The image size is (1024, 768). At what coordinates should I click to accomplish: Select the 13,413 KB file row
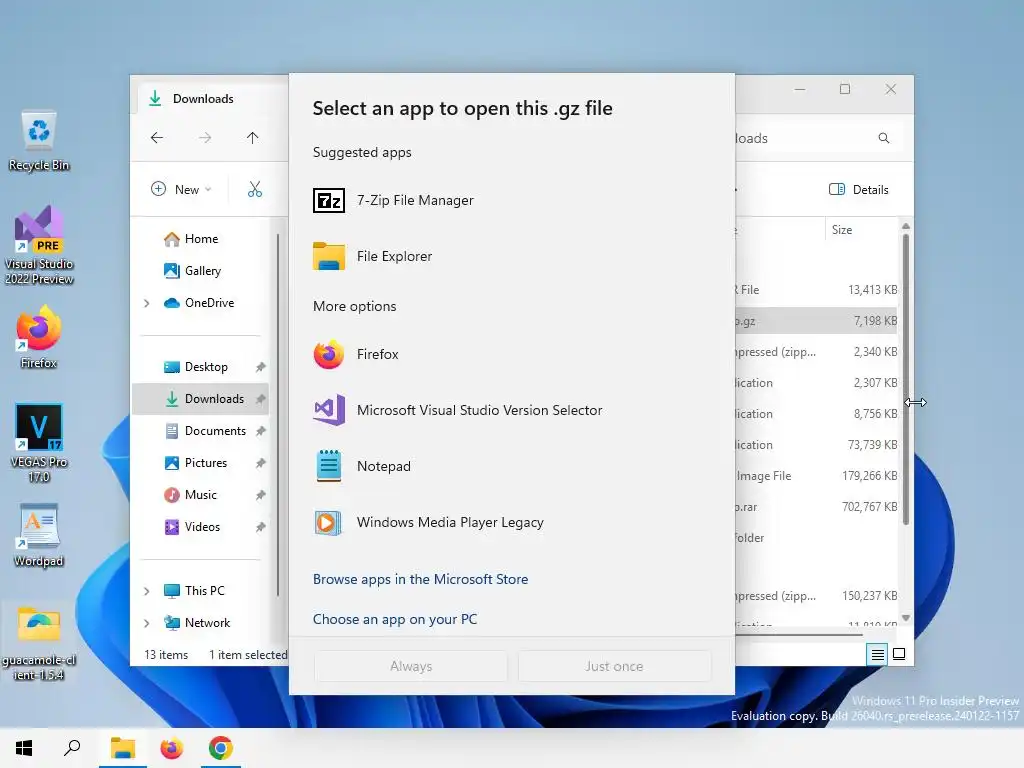click(816, 290)
